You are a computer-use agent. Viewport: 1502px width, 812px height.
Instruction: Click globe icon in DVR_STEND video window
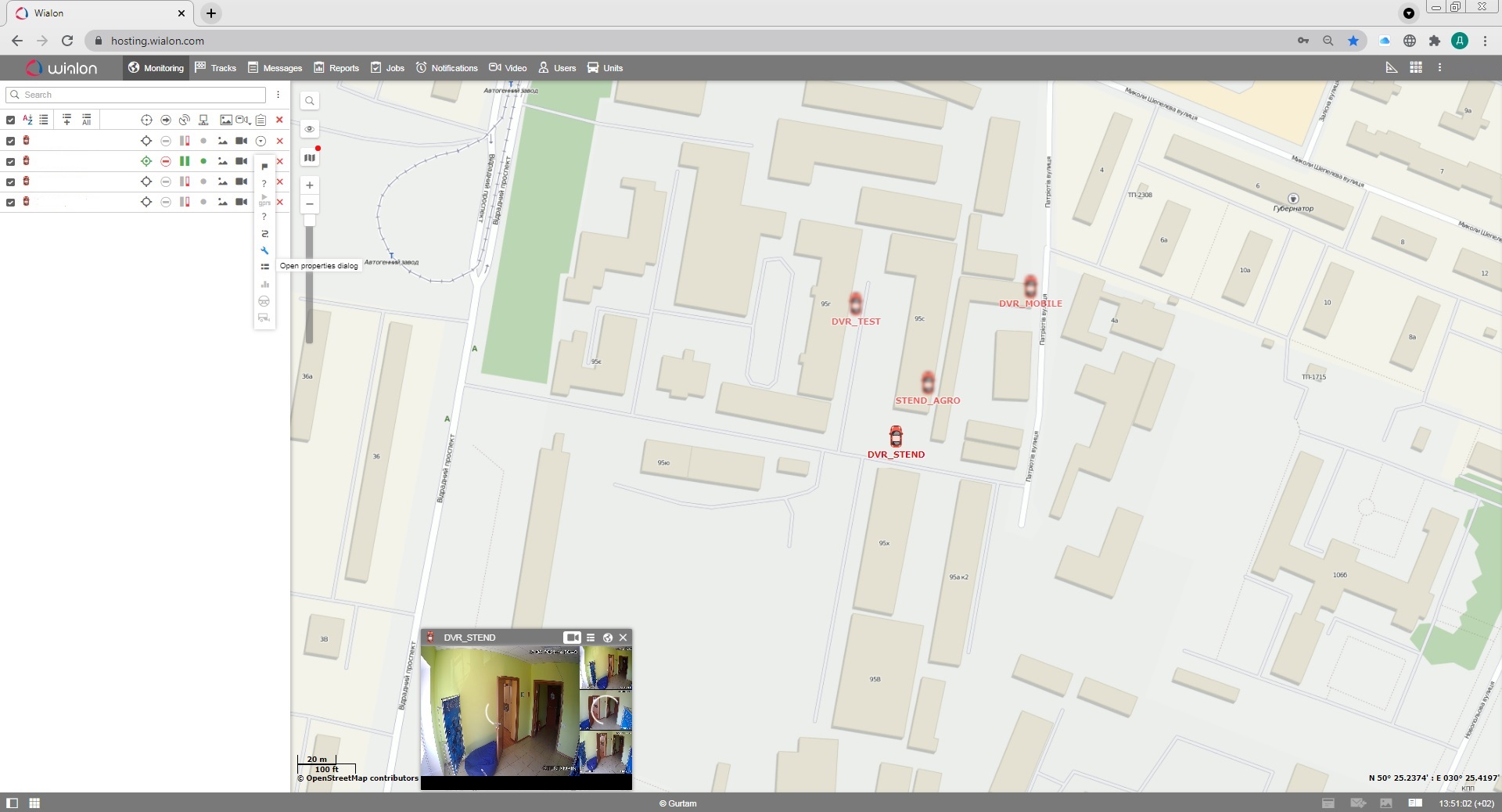click(607, 638)
